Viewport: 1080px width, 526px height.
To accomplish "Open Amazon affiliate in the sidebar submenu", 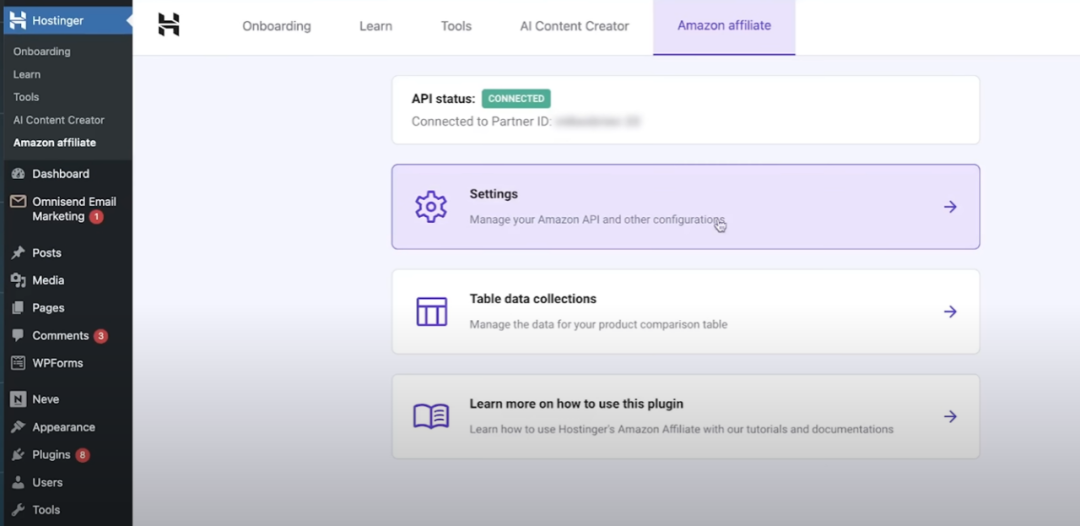I will pos(54,143).
